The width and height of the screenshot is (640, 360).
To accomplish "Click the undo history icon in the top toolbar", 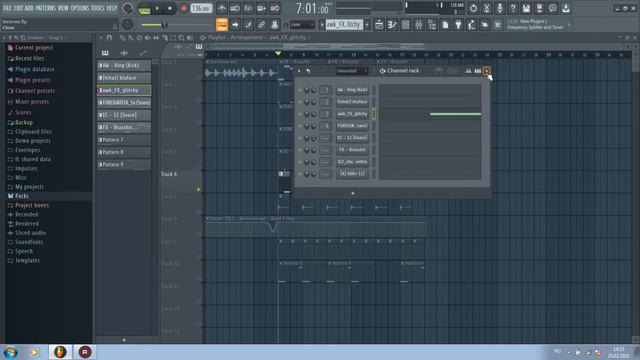I will [473, 8].
